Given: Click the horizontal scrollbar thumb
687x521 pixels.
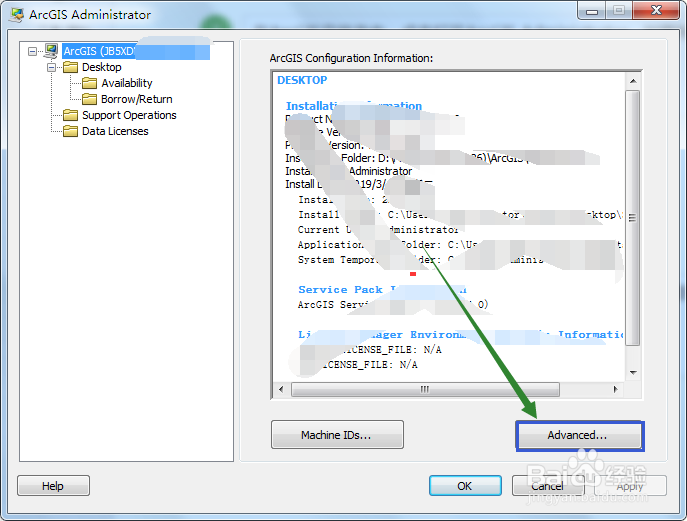Looking at the screenshot, I should (x=425, y=389).
